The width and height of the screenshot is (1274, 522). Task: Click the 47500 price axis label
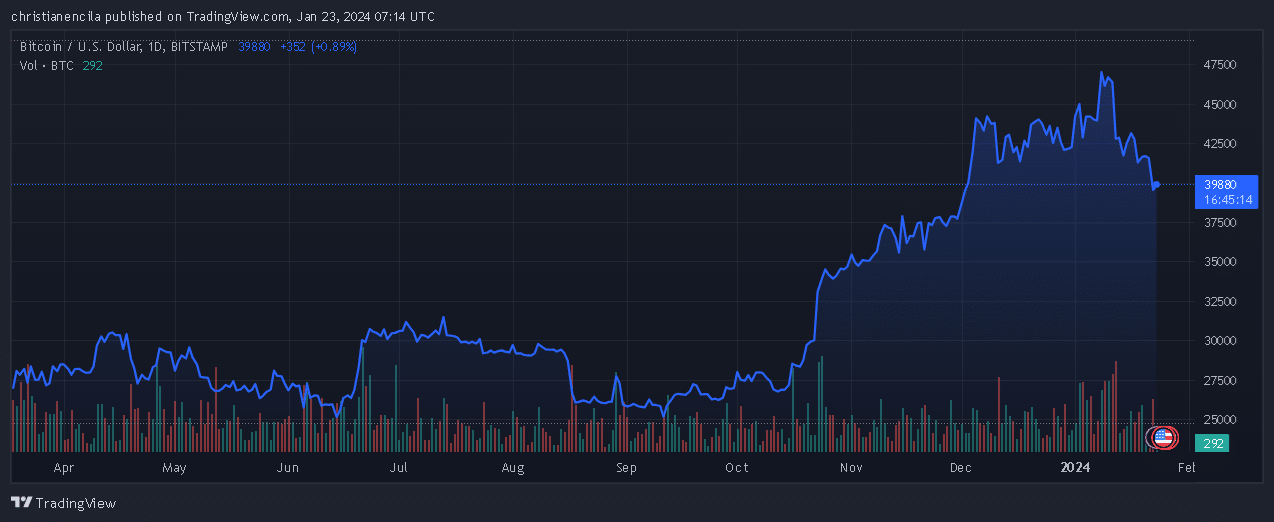click(1221, 65)
